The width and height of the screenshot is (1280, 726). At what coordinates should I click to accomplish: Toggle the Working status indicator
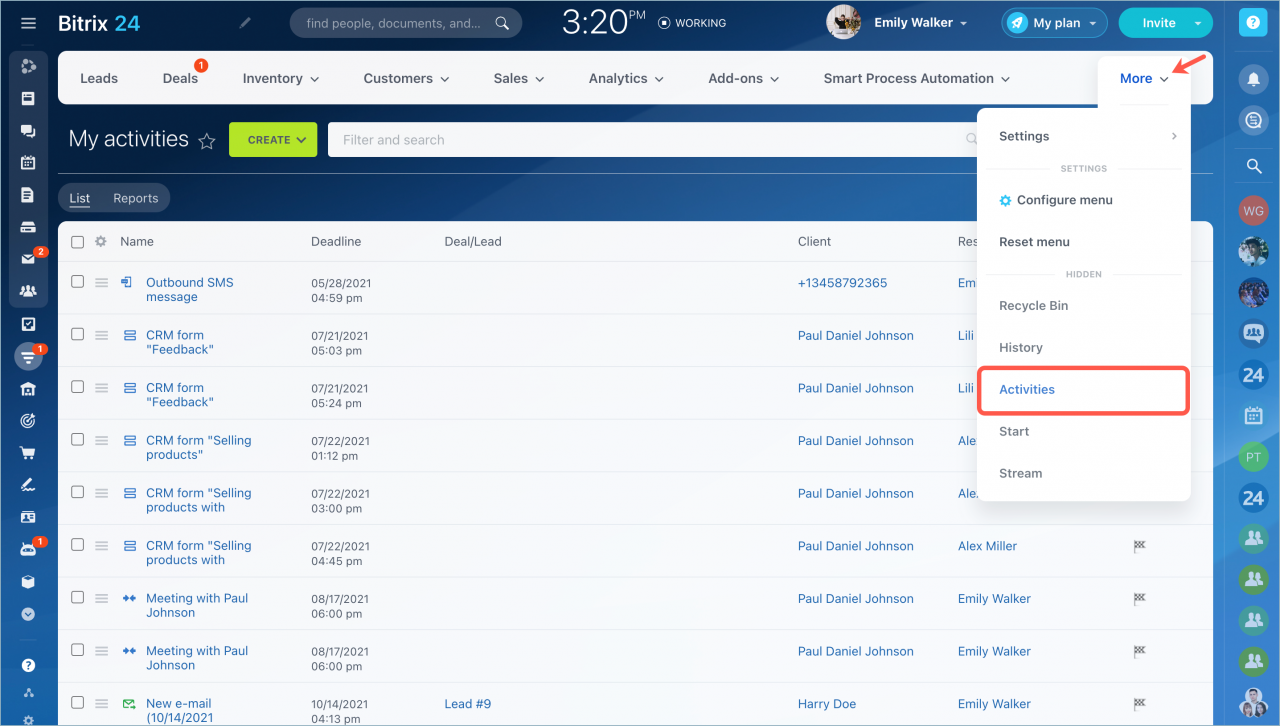[692, 23]
